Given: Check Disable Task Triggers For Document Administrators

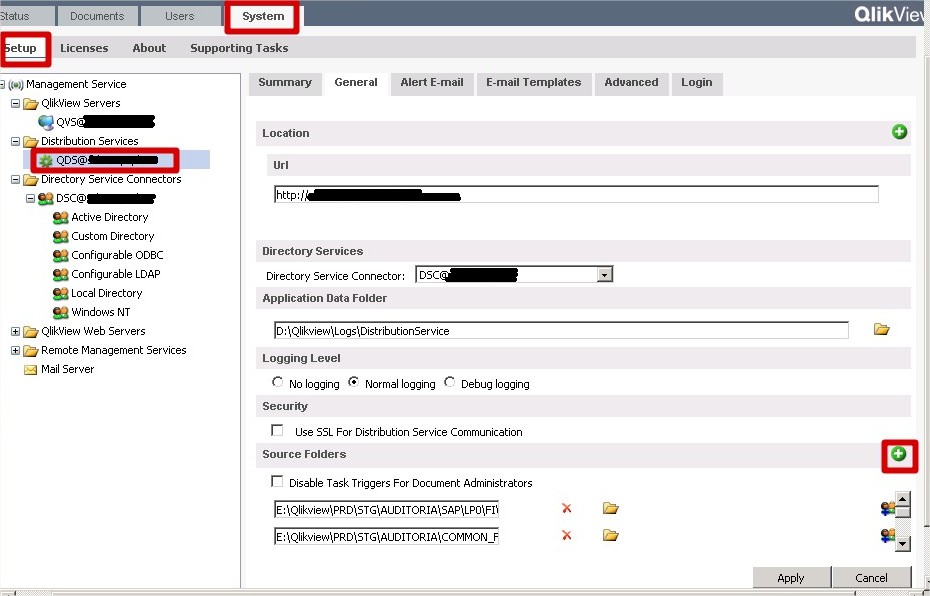Looking at the screenshot, I should (x=277, y=481).
